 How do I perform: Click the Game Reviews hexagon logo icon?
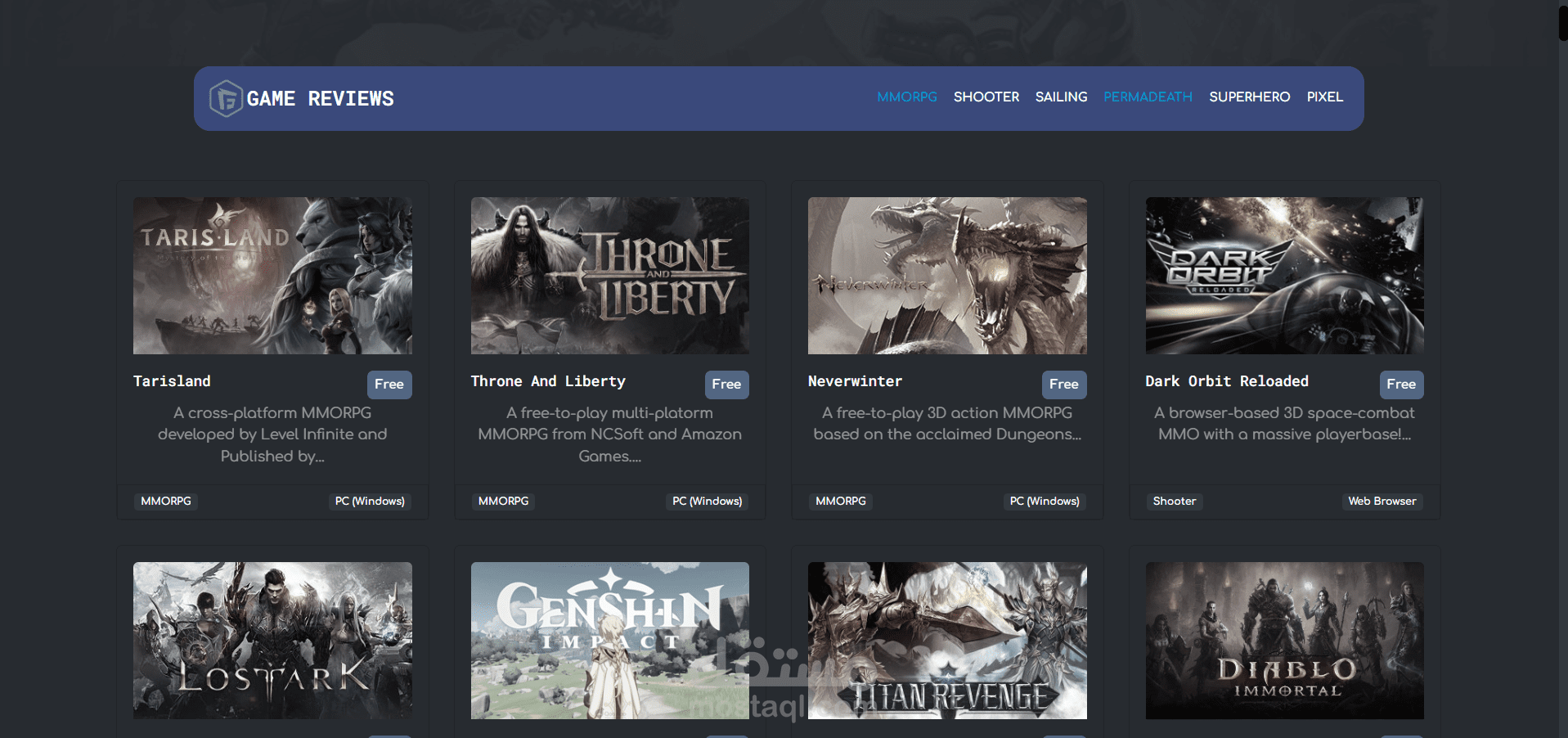coord(226,98)
